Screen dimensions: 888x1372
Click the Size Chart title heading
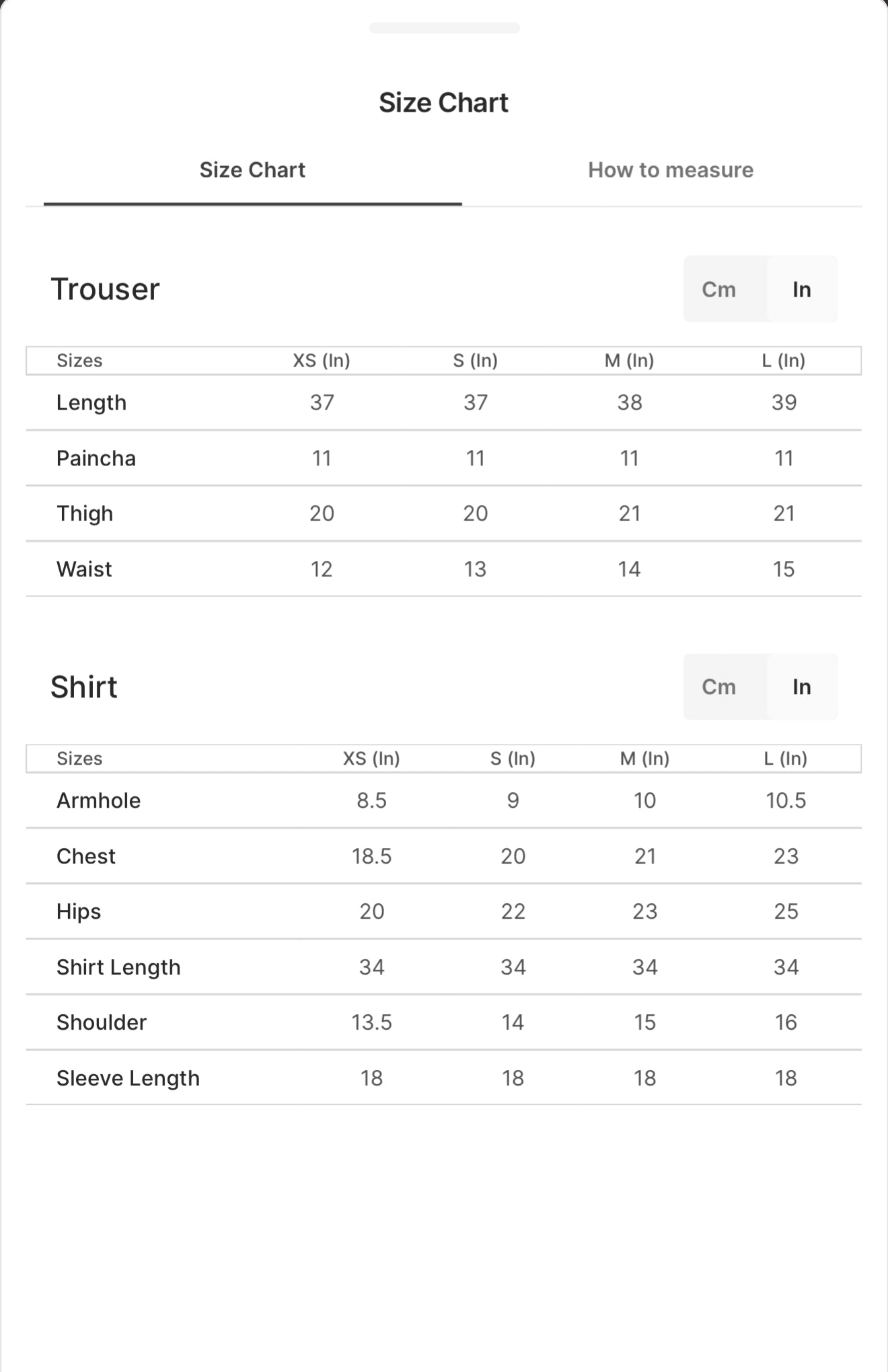pos(443,103)
